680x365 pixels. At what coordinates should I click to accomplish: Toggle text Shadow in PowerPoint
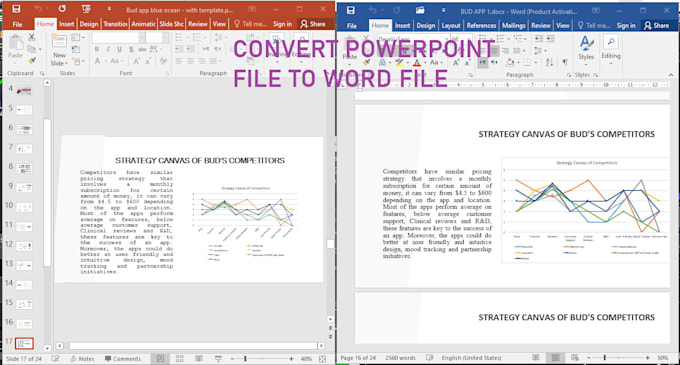point(131,49)
